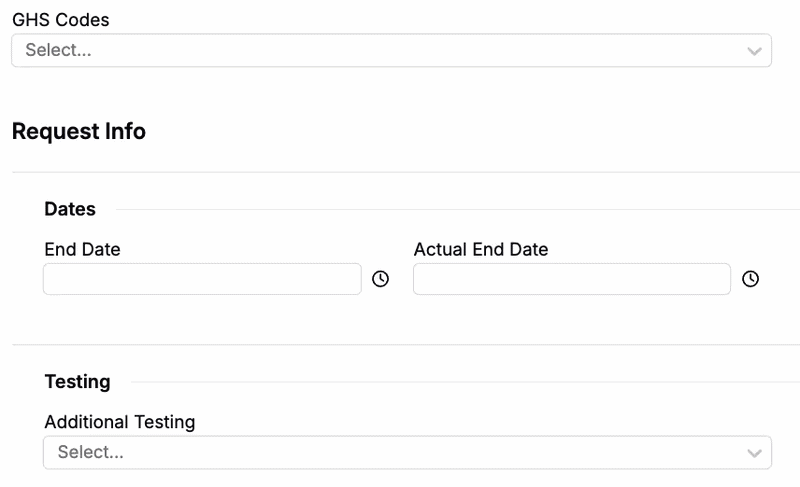Screen dimensions: 800x487
Task: Expand the GHS Codes dropdown arrow
Action: point(754,51)
